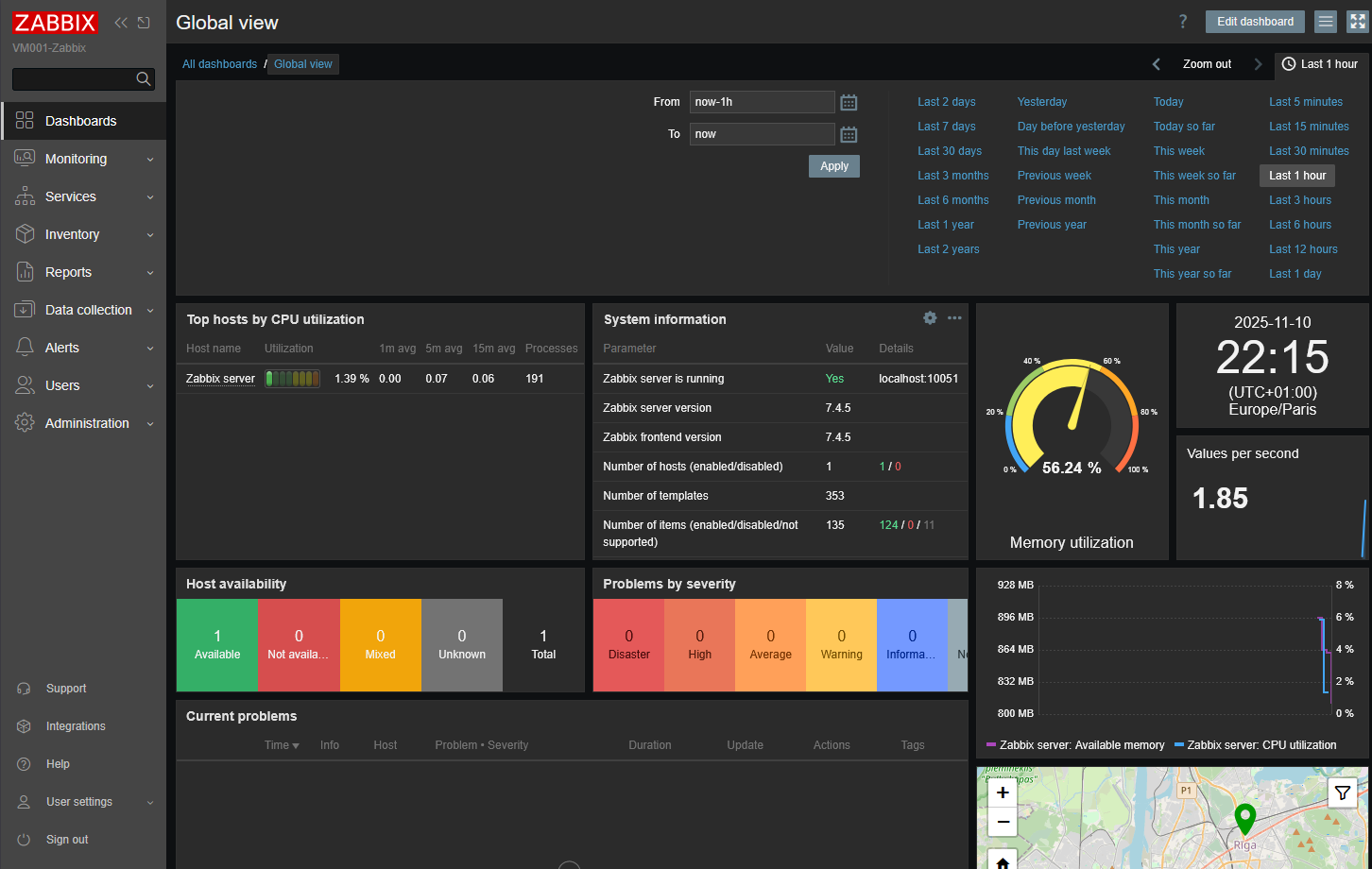Sort problems by Time column
Screen dimensions: 1372x869
click(x=282, y=745)
